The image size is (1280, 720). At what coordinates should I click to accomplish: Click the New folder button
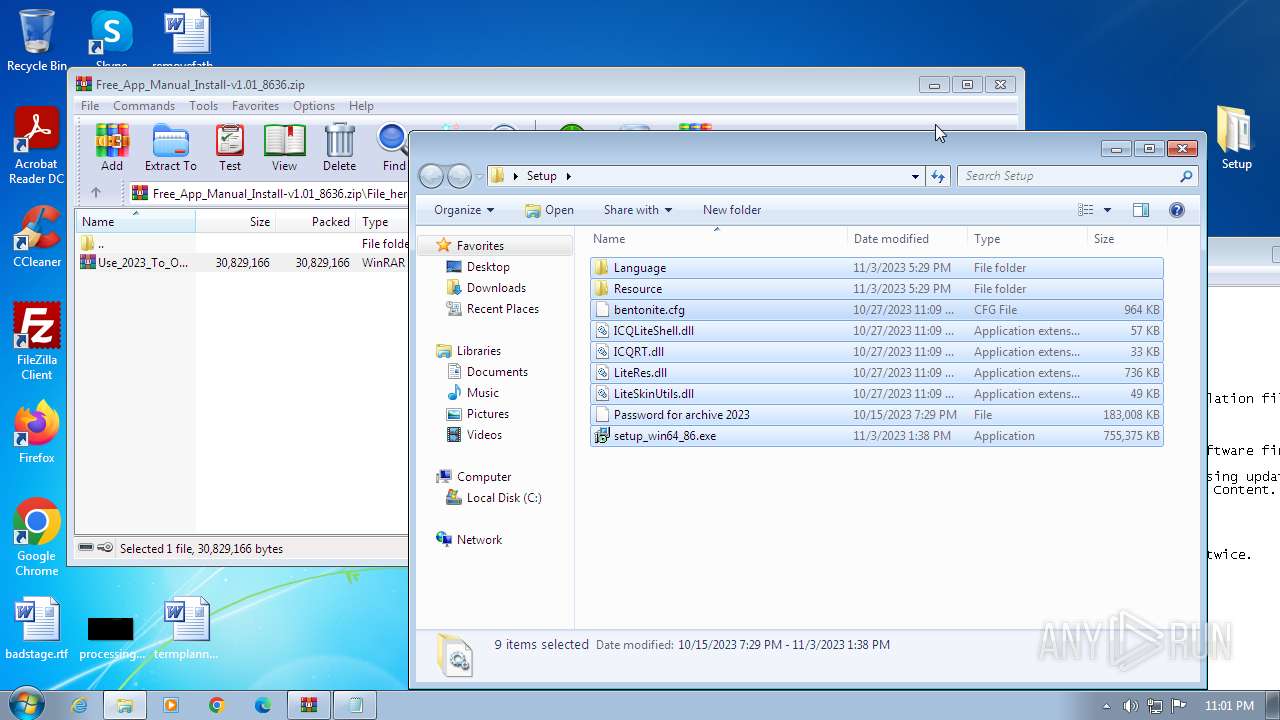(732, 210)
